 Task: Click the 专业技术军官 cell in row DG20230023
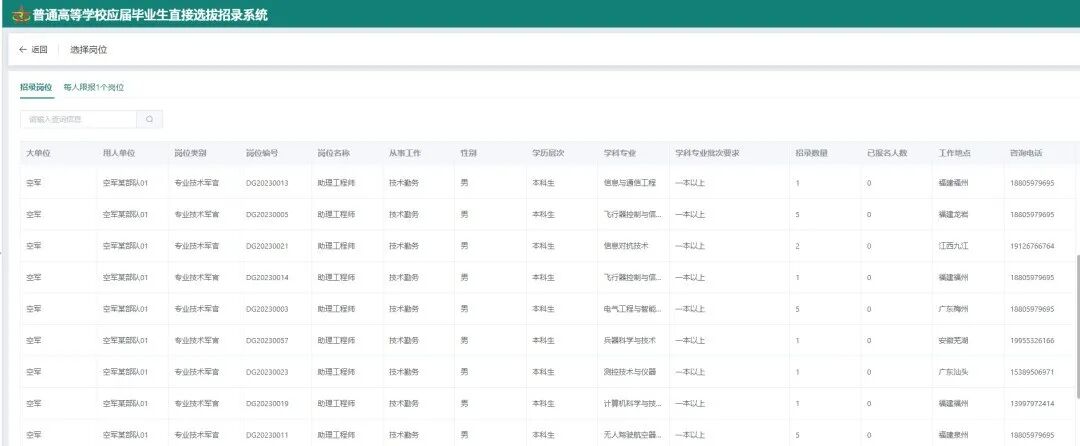196,372
